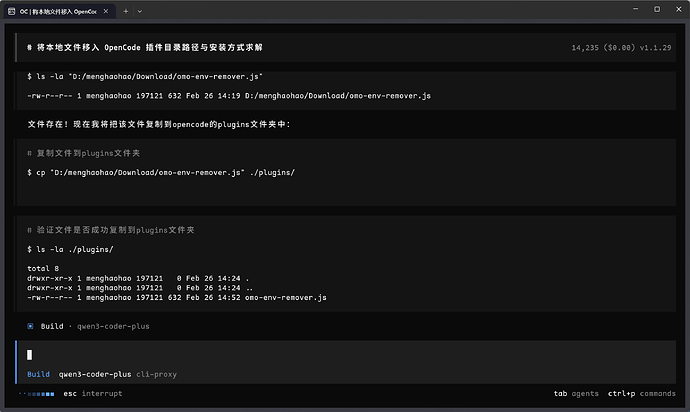Click the tab agents hint
The width and height of the screenshot is (690, 412).
tap(576, 394)
